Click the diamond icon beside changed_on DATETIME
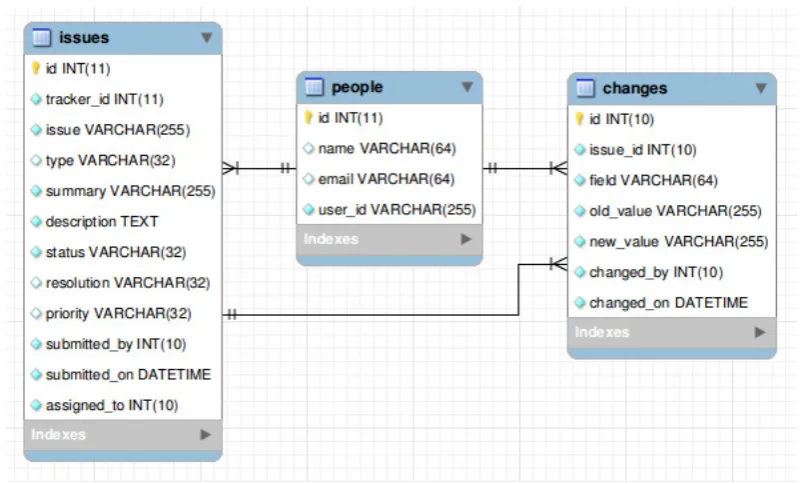The image size is (805, 484). click(x=580, y=303)
